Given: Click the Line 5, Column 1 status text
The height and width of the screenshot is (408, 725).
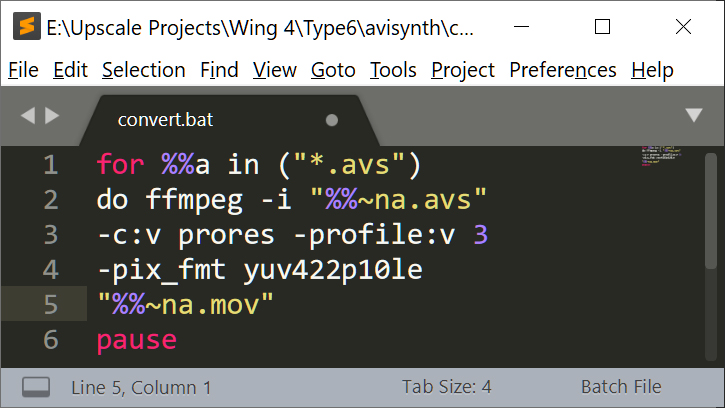Looking at the screenshot, I should pyautogui.click(x=141, y=388).
